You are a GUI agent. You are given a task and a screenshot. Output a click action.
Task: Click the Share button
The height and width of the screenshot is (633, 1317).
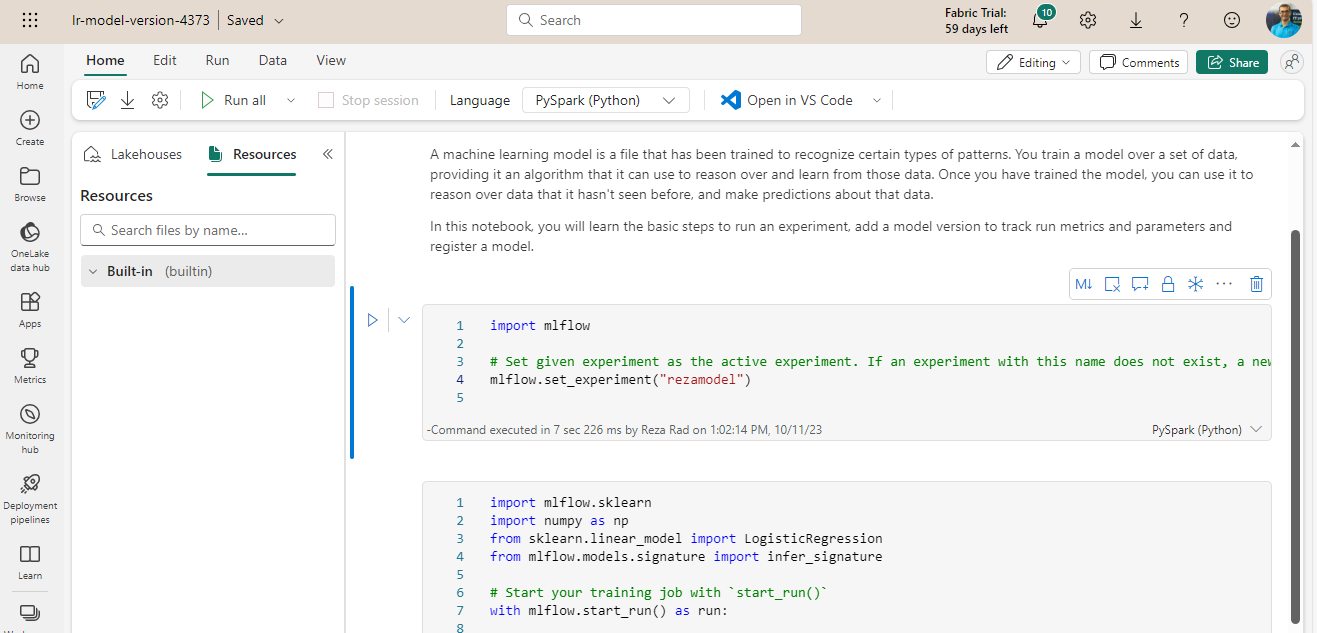[1231, 61]
